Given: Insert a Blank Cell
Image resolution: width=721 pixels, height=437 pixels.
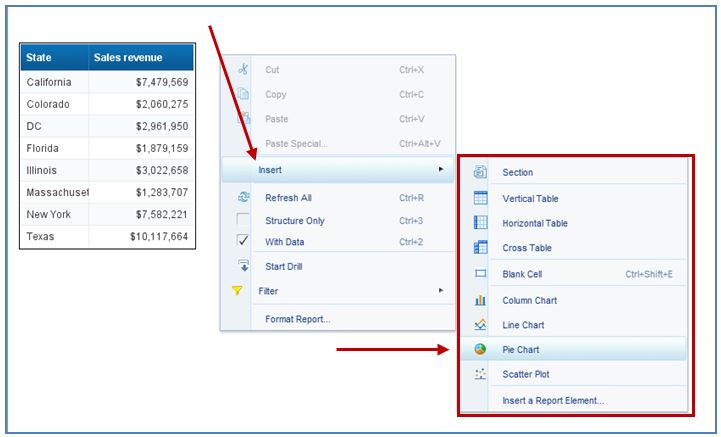Looking at the screenshot, I should click(573, 274).
